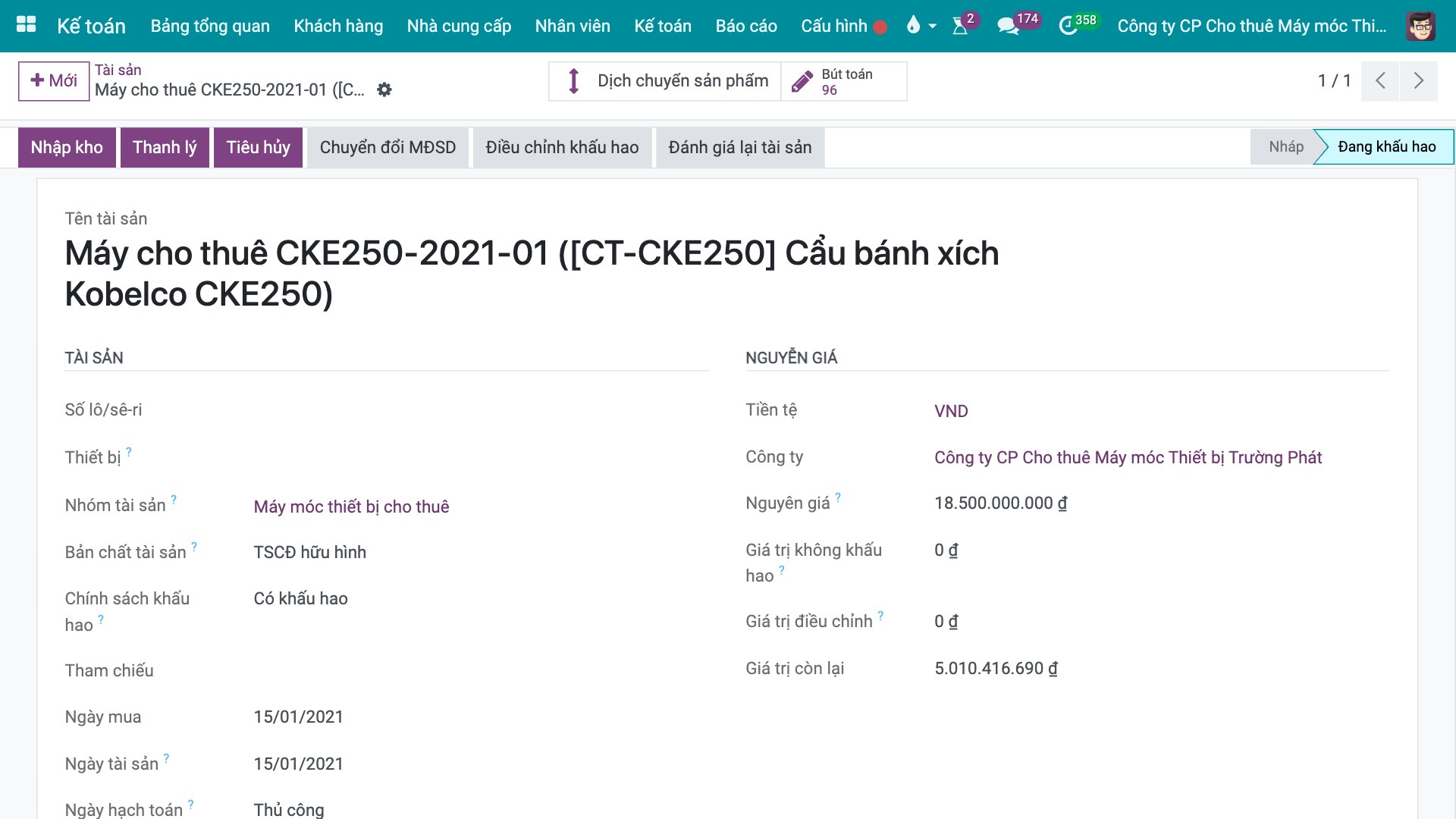The height and width of the screenshot is (819, 1456).
Task: Click the Nguyên giá value 18.500.000.000 ₫
Action: coord(1000,503)
